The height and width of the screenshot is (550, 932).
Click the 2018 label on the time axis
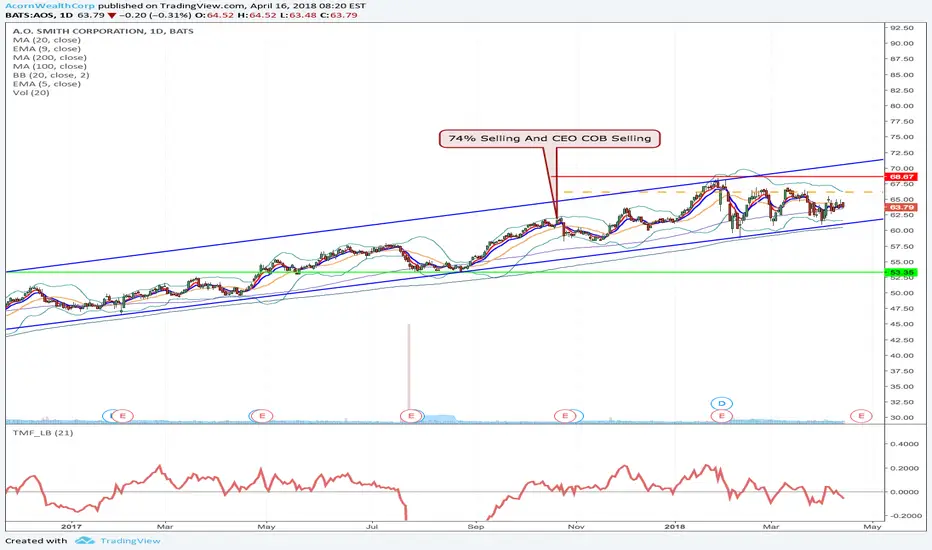point(675,527)
